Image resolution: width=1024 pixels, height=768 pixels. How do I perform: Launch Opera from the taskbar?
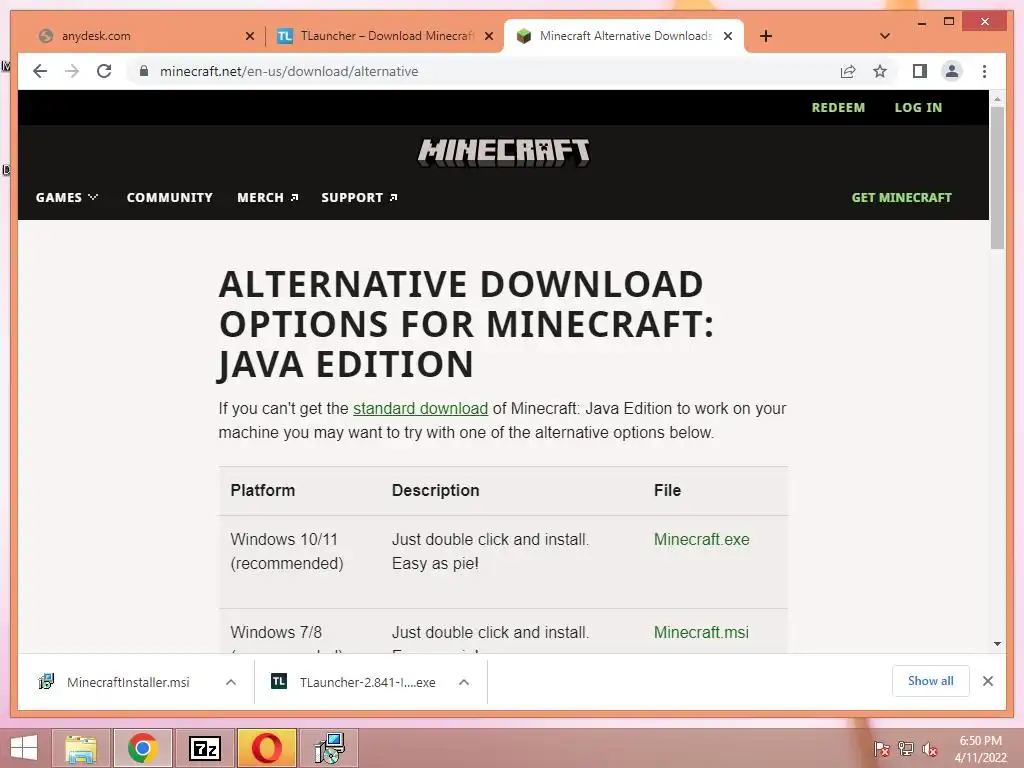point(266,748)
